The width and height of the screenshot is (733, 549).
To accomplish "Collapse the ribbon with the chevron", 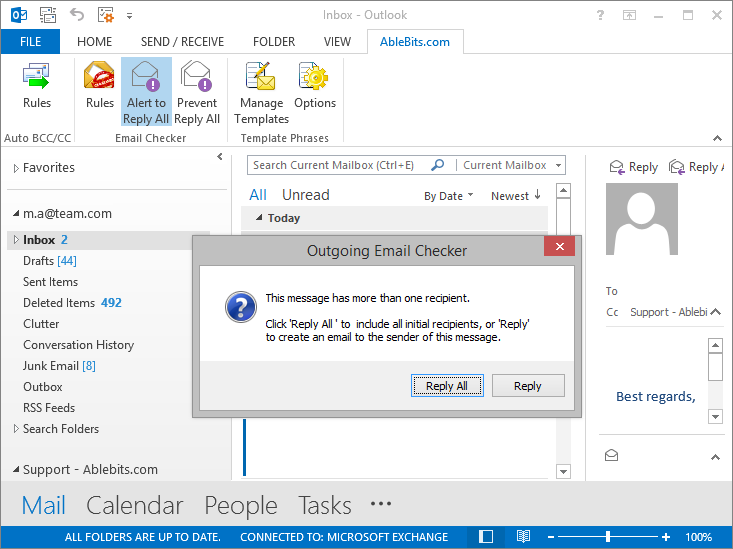I will (x=717, y=138).
